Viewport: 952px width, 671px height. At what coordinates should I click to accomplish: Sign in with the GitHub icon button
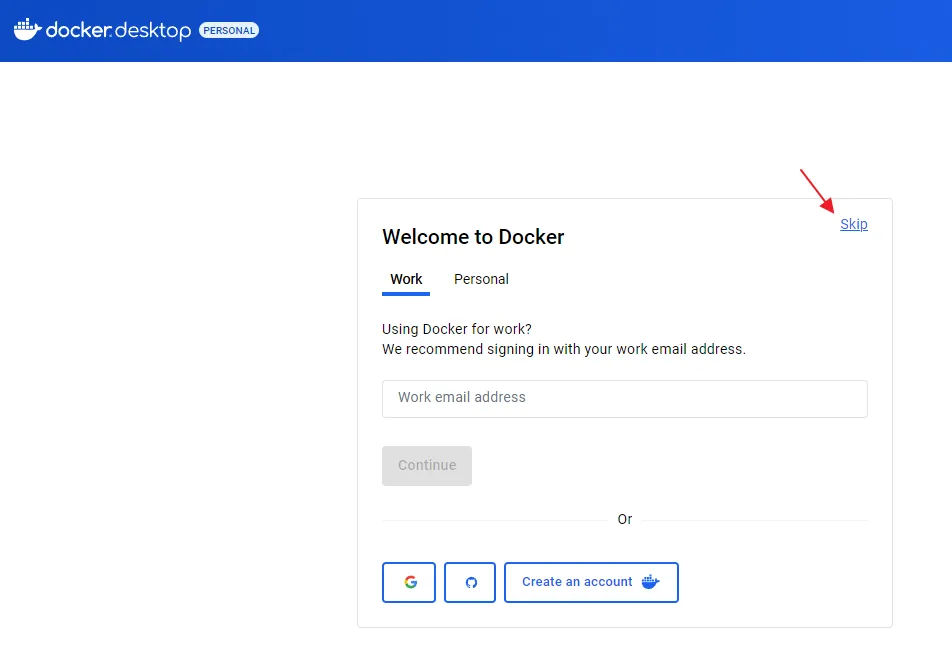coord(470,582)
